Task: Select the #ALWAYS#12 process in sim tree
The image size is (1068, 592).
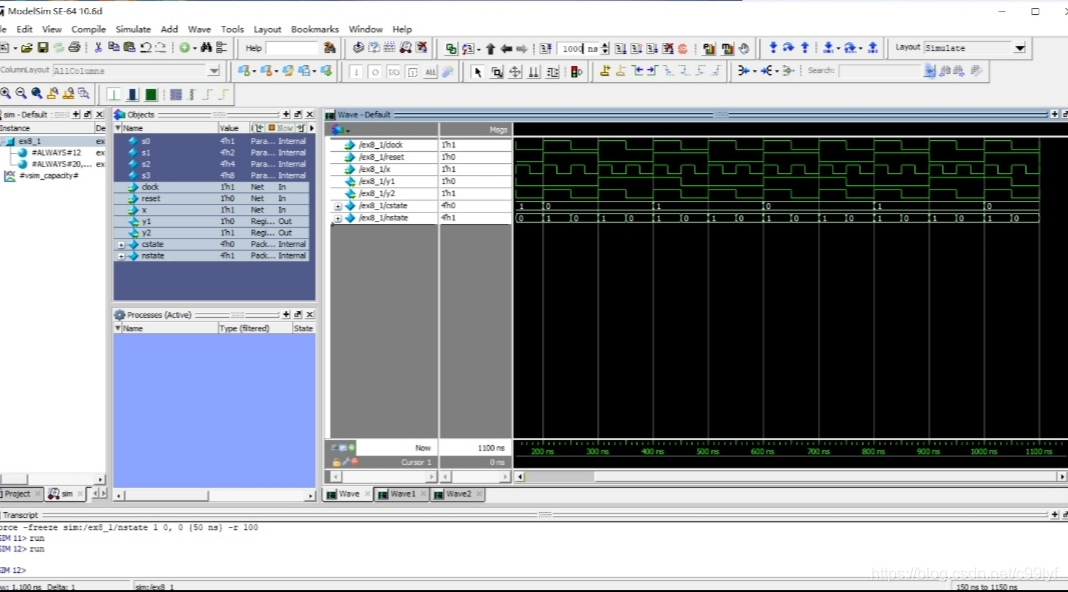Action: tap(56, 153)
